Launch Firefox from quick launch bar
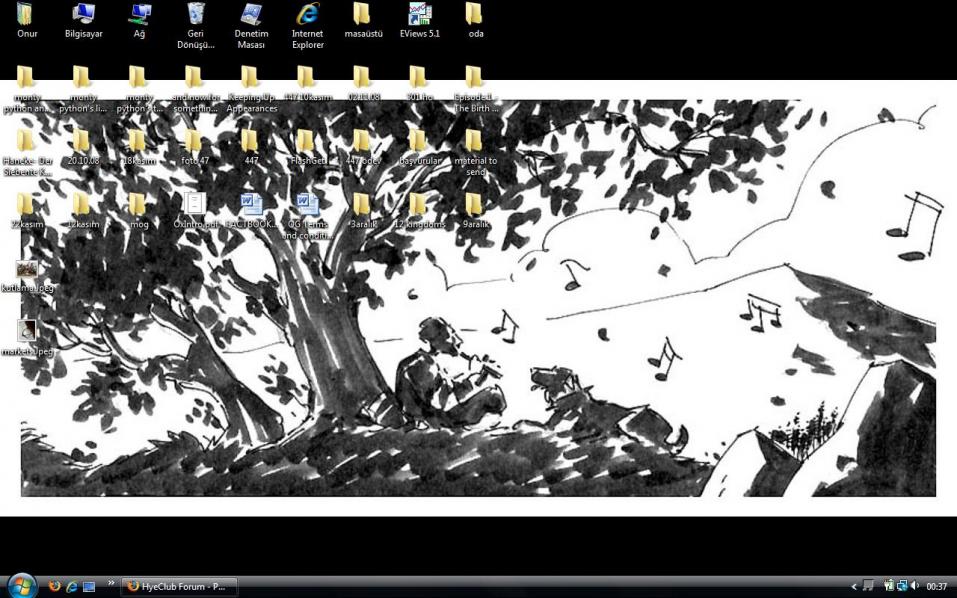The height and width of the screenshot is (598, 957). 54,587
